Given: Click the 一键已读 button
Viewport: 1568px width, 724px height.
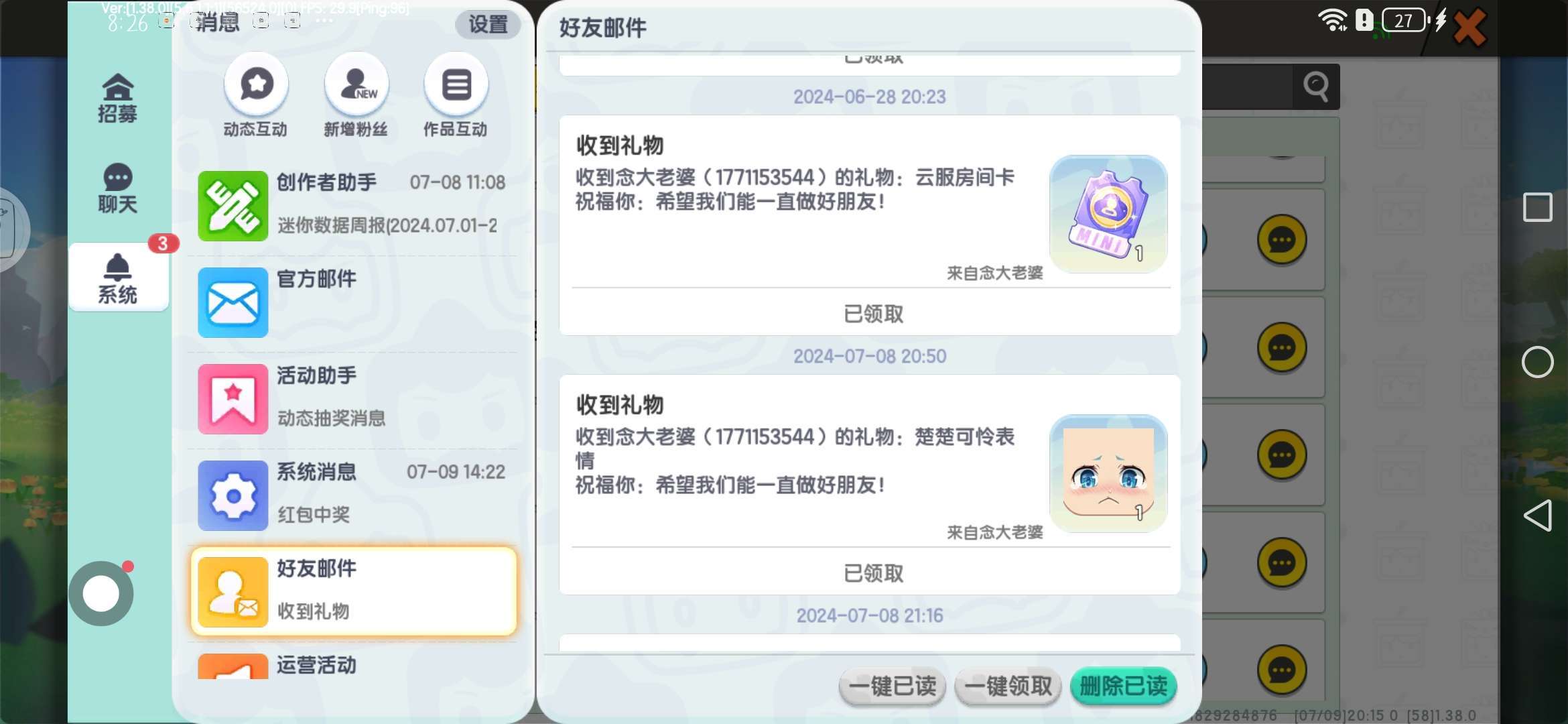Looking at the screenshot, I should click(x=892, y=686).
